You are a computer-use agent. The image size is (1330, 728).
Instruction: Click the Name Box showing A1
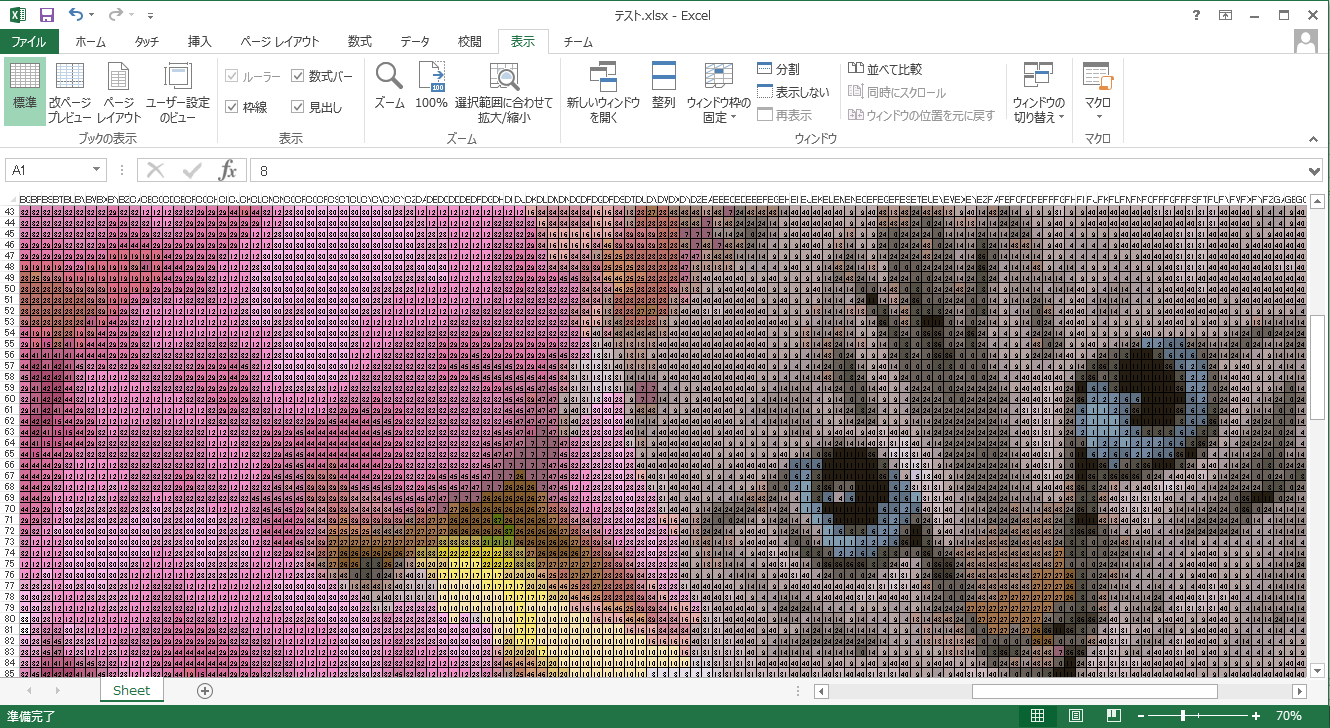pyautogui.click(x=48, y=170)
